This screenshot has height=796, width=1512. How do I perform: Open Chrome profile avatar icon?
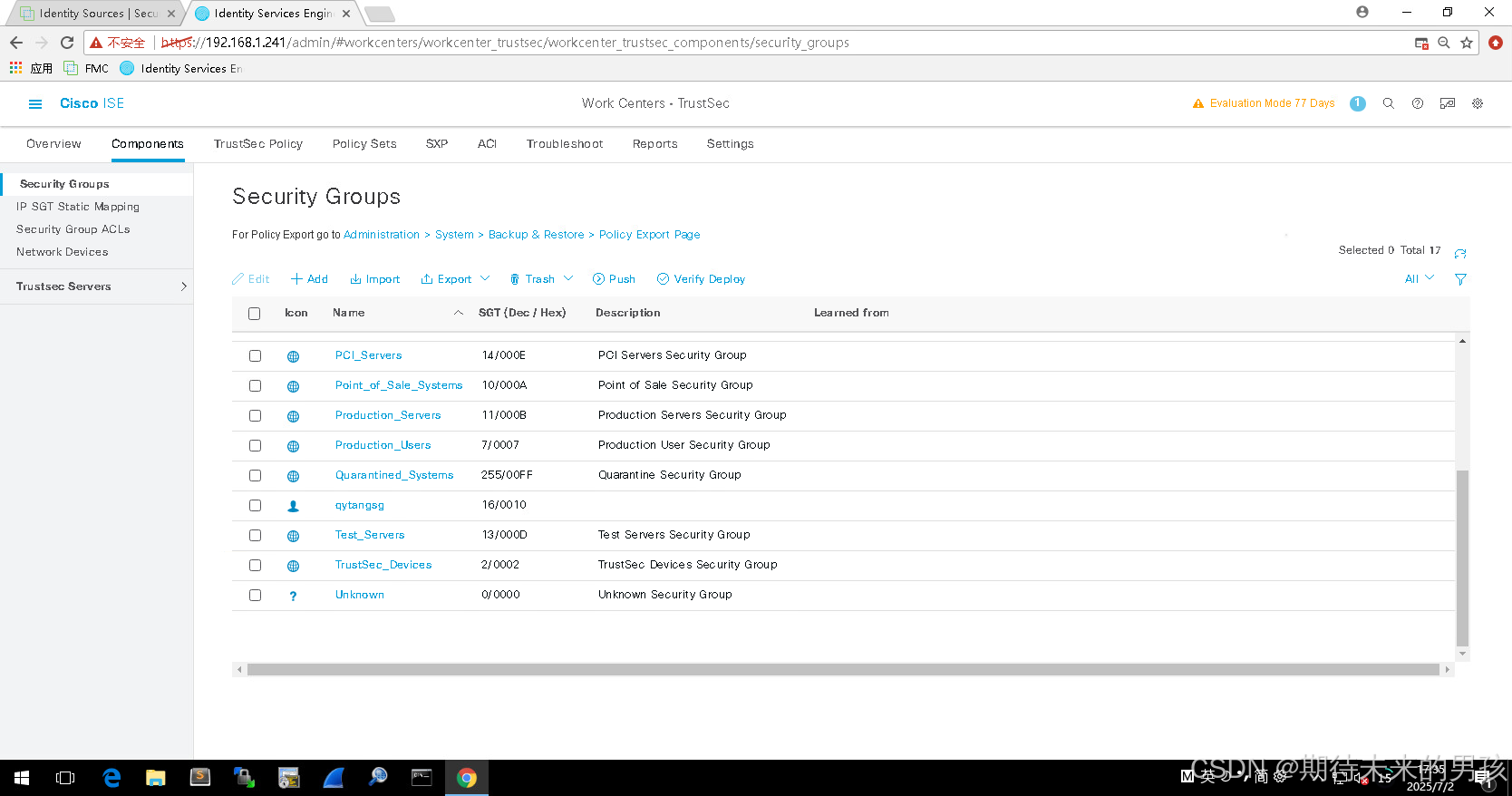(x=1362, y=12)
